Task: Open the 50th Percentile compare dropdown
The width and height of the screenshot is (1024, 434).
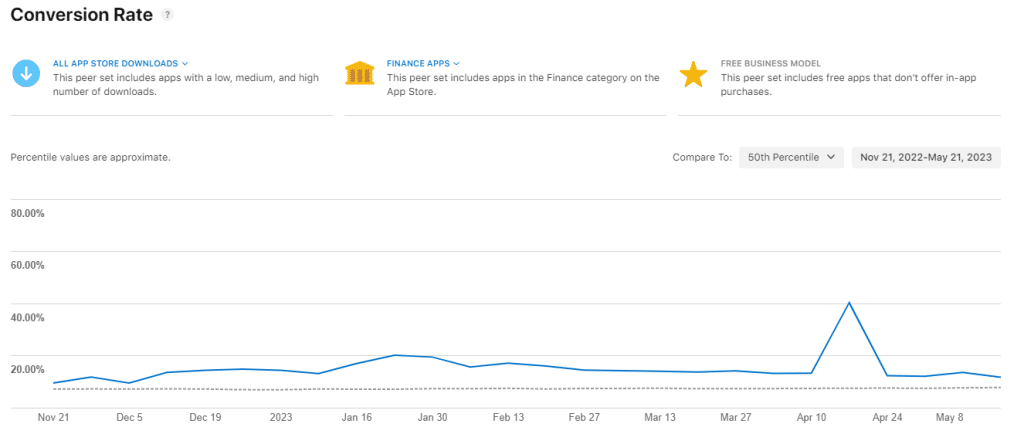Action: pos(792,157)
